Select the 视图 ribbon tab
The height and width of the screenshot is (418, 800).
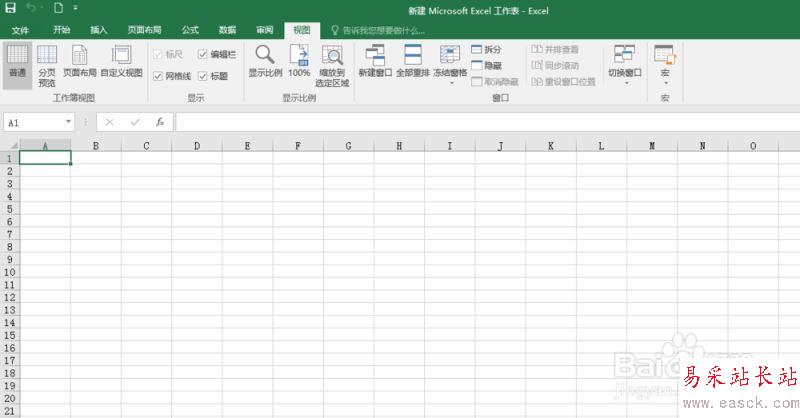302,31
